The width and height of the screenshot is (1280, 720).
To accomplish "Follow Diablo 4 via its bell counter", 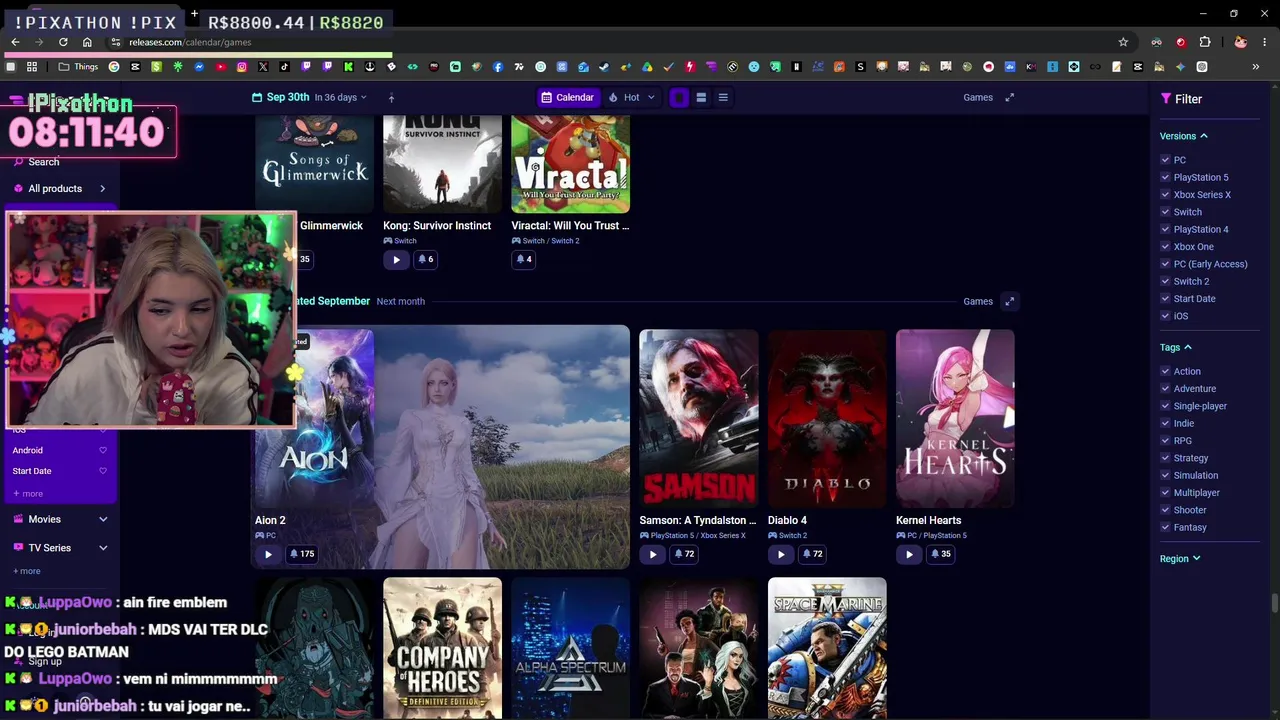I will pos(811,554).
